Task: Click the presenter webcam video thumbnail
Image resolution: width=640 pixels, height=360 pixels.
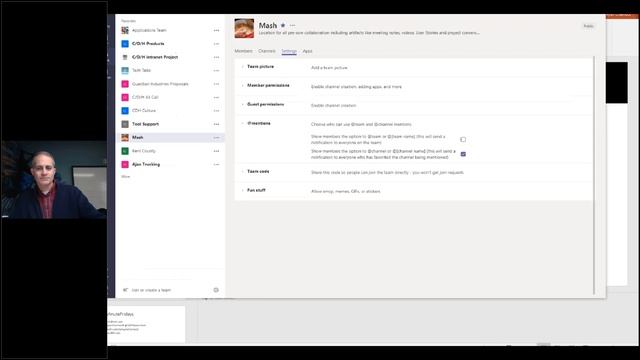Action: (54, 180)
